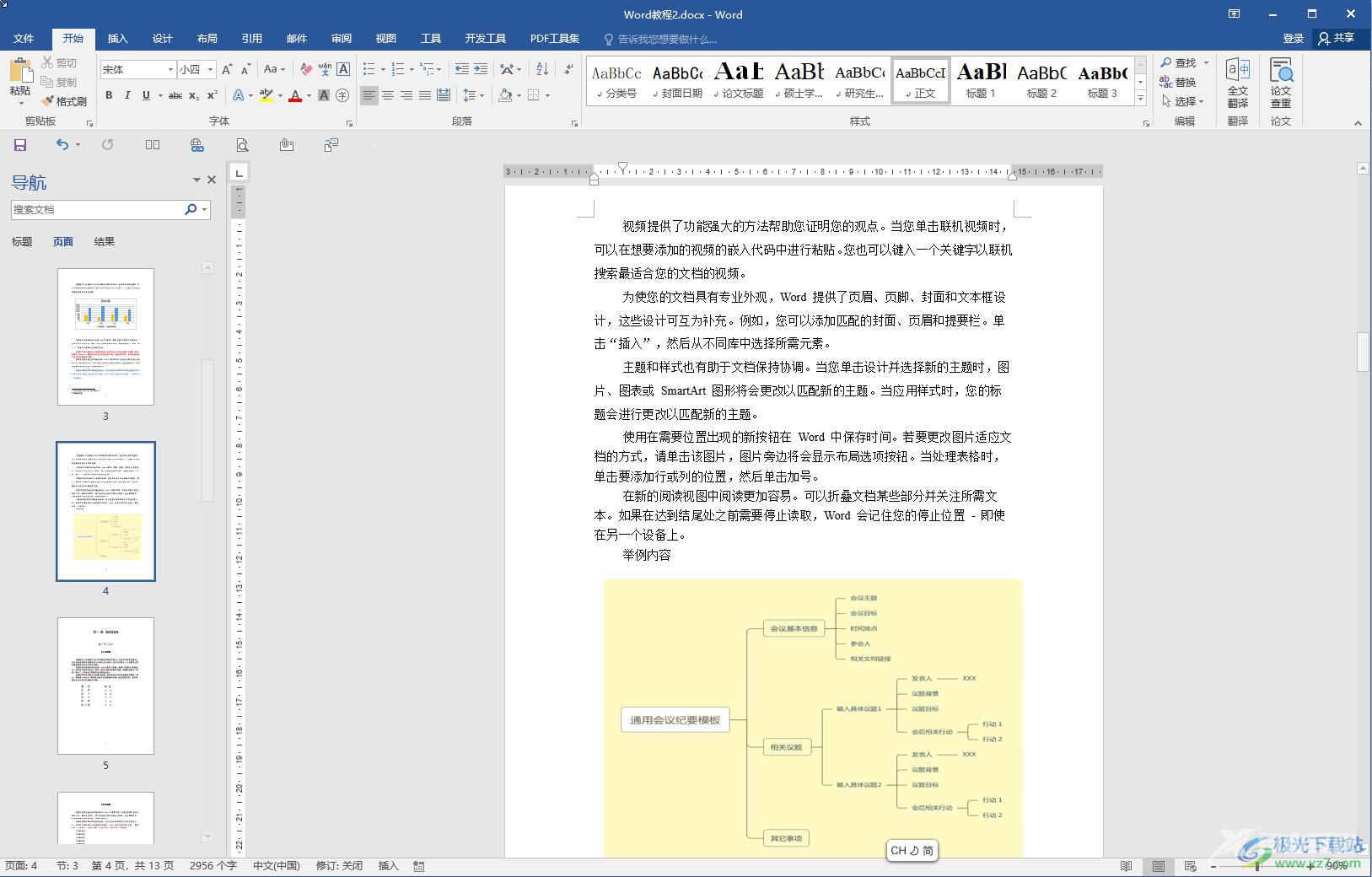Screen dimensions: 1372x877
Task: Open line spacing dropdown
Action: (473, 95)
